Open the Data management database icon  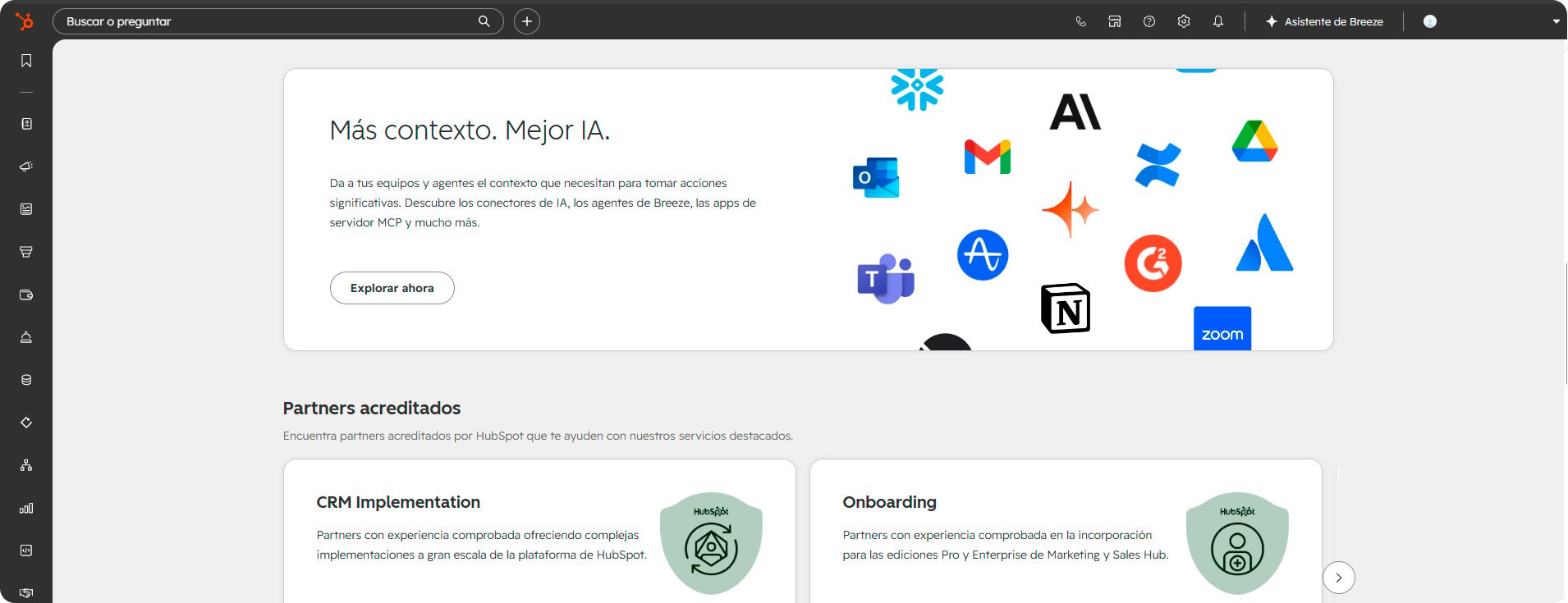26,380
